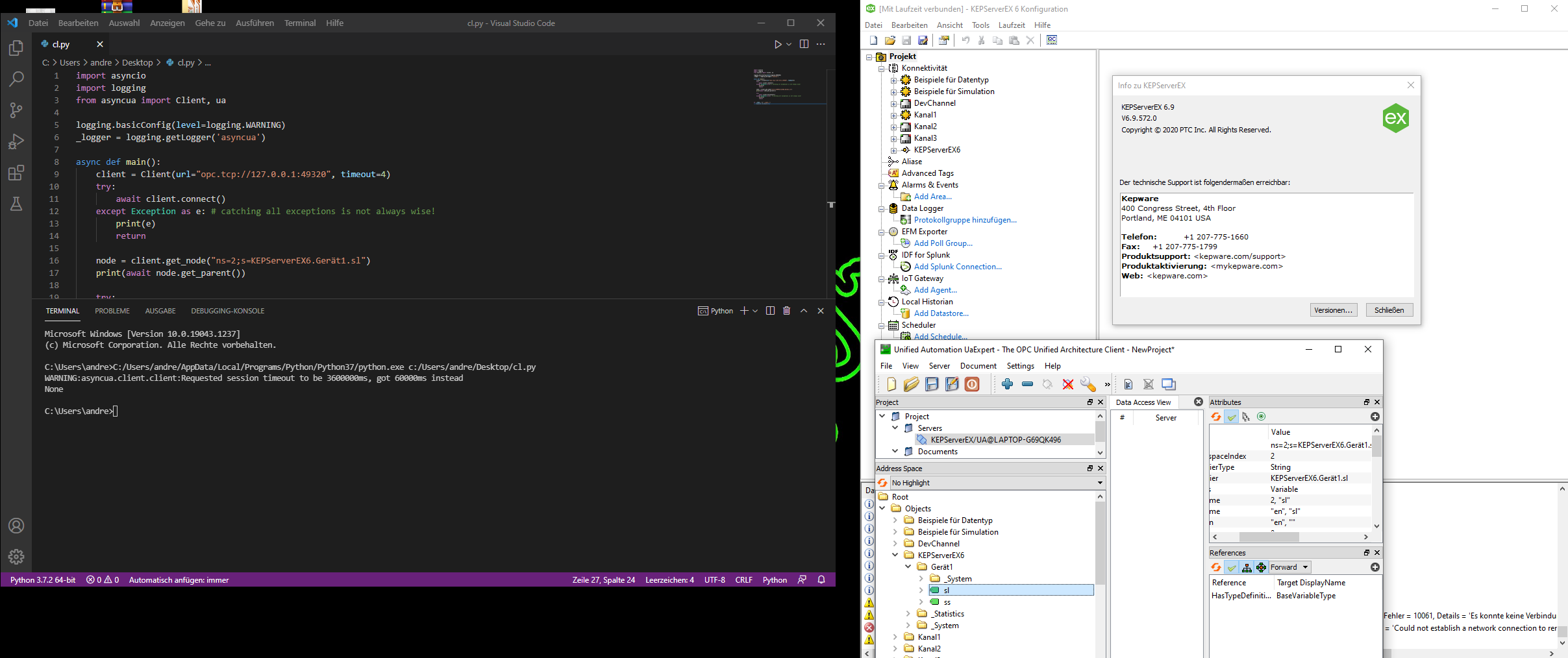Open the Laufzeit menu in KEPServerEX

tap(1012, 25)
